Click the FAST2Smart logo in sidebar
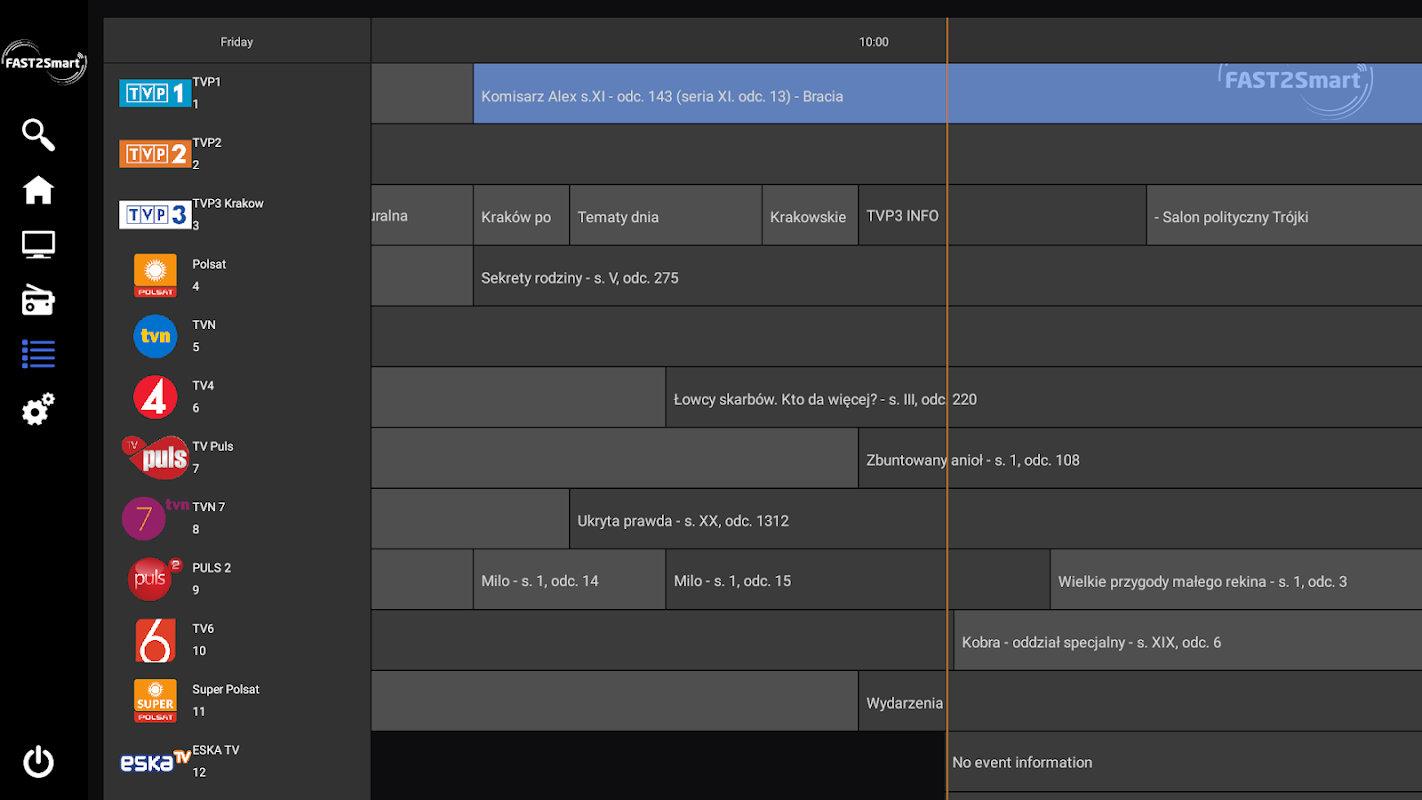Screen dimensions: 1422x800 [44, 62]
